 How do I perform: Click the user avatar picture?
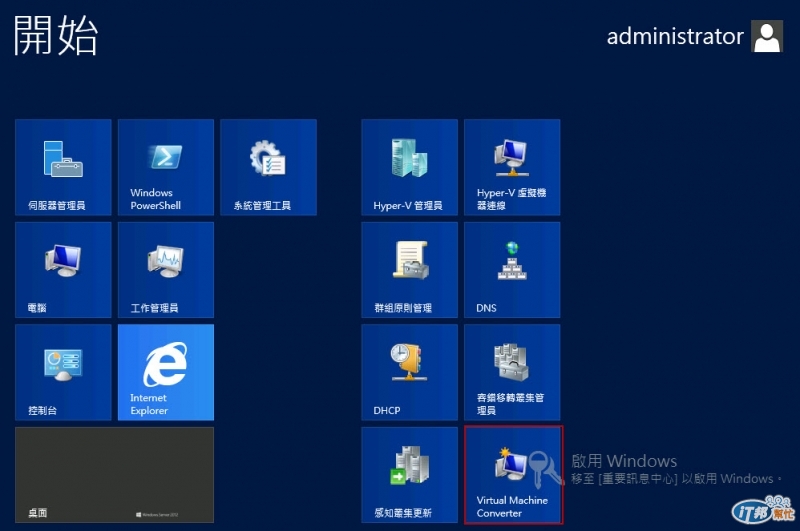coord(767,36)
